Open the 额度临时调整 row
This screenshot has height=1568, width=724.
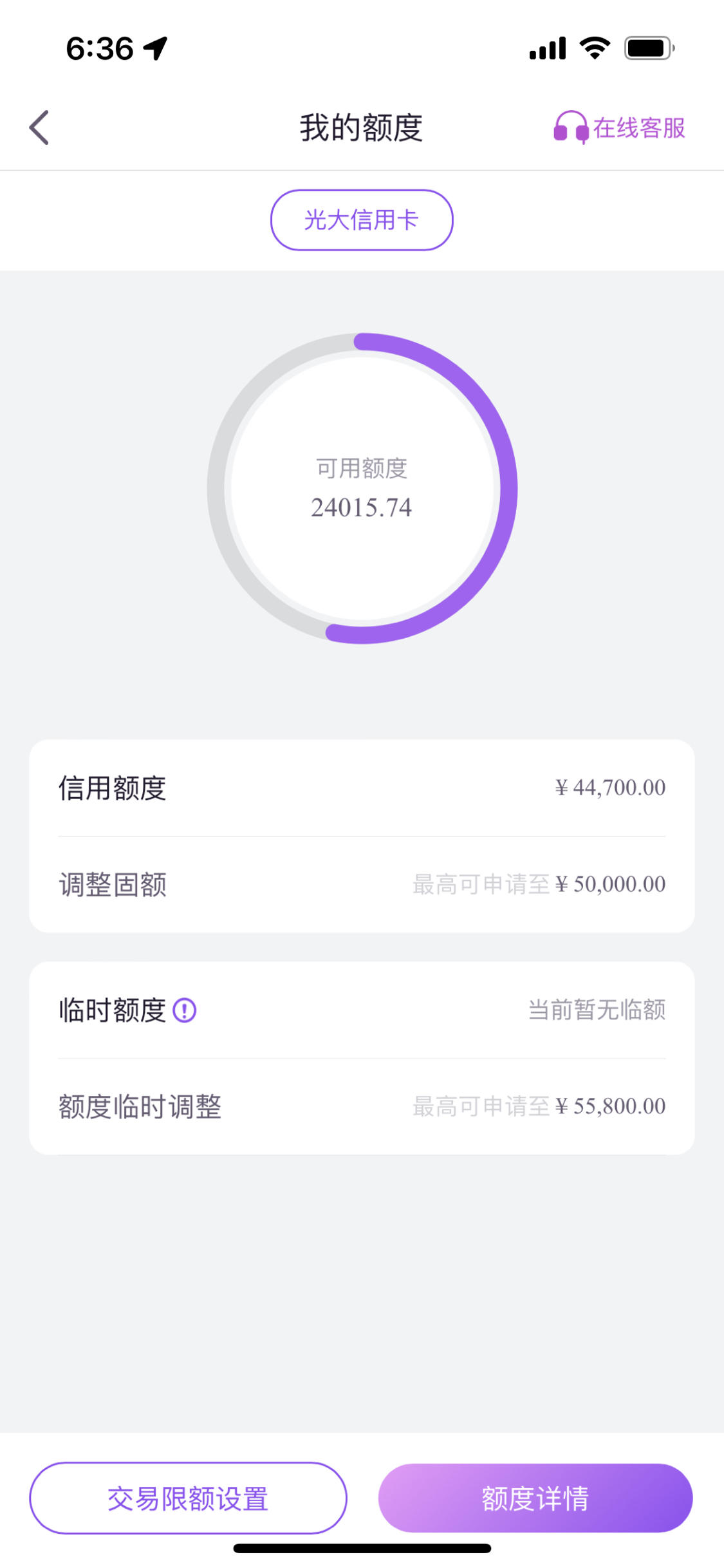(362, 1106)
